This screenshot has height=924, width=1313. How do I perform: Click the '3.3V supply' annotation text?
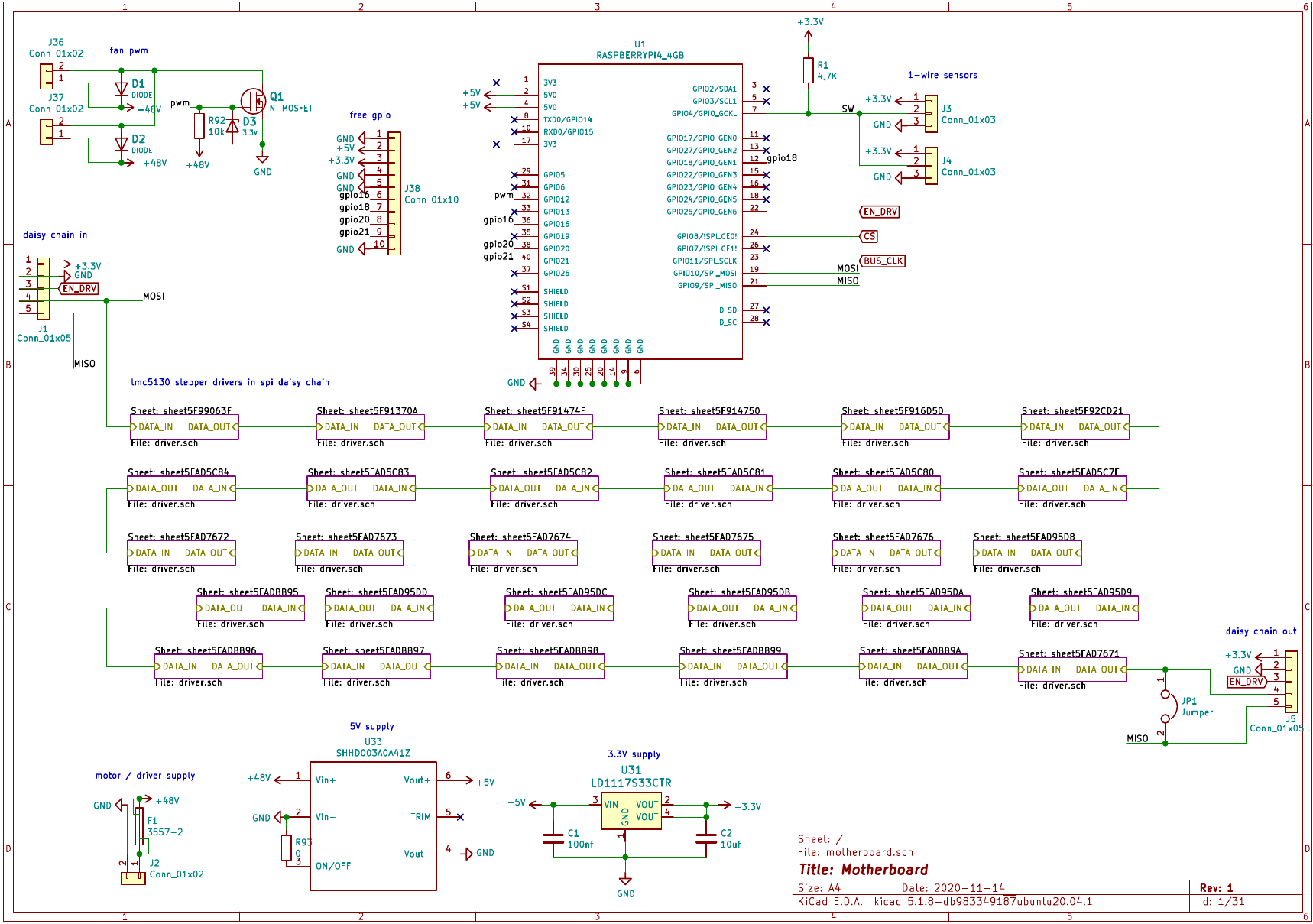(634, 754)
